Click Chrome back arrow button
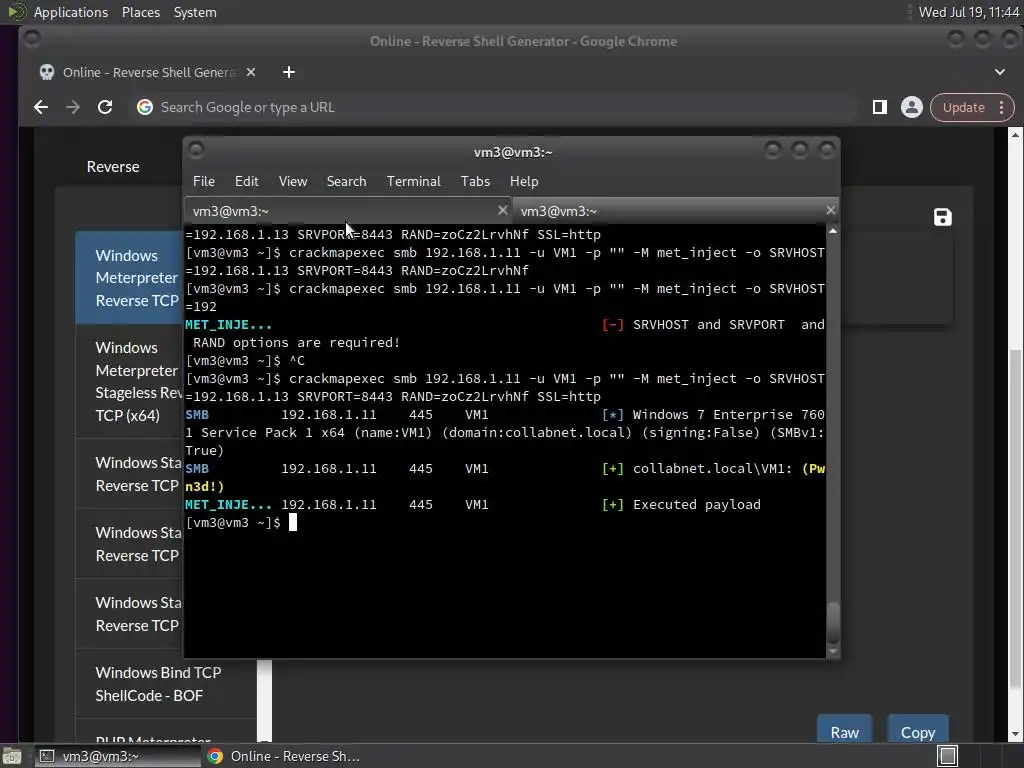 (x=40, y=107)
